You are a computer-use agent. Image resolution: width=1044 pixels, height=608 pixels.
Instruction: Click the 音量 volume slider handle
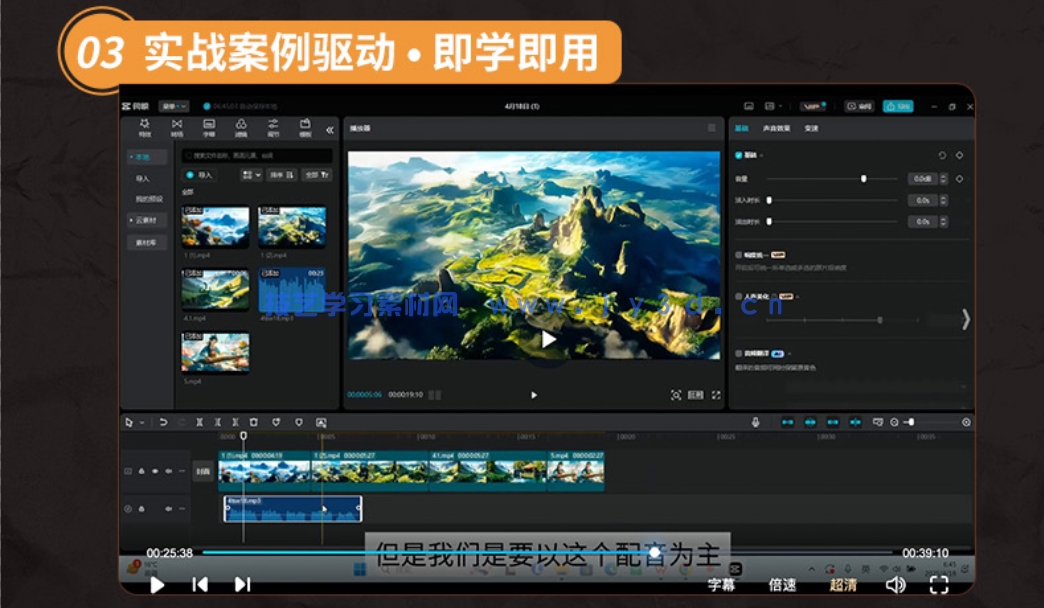pyautogui.click(x=865, y=177)
